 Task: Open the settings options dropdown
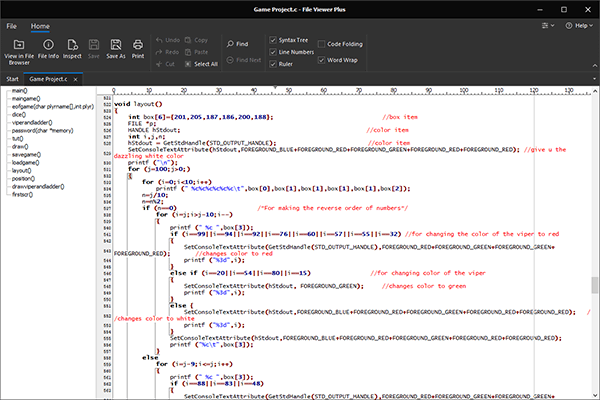pyautogui.click(x=548, y=26)
